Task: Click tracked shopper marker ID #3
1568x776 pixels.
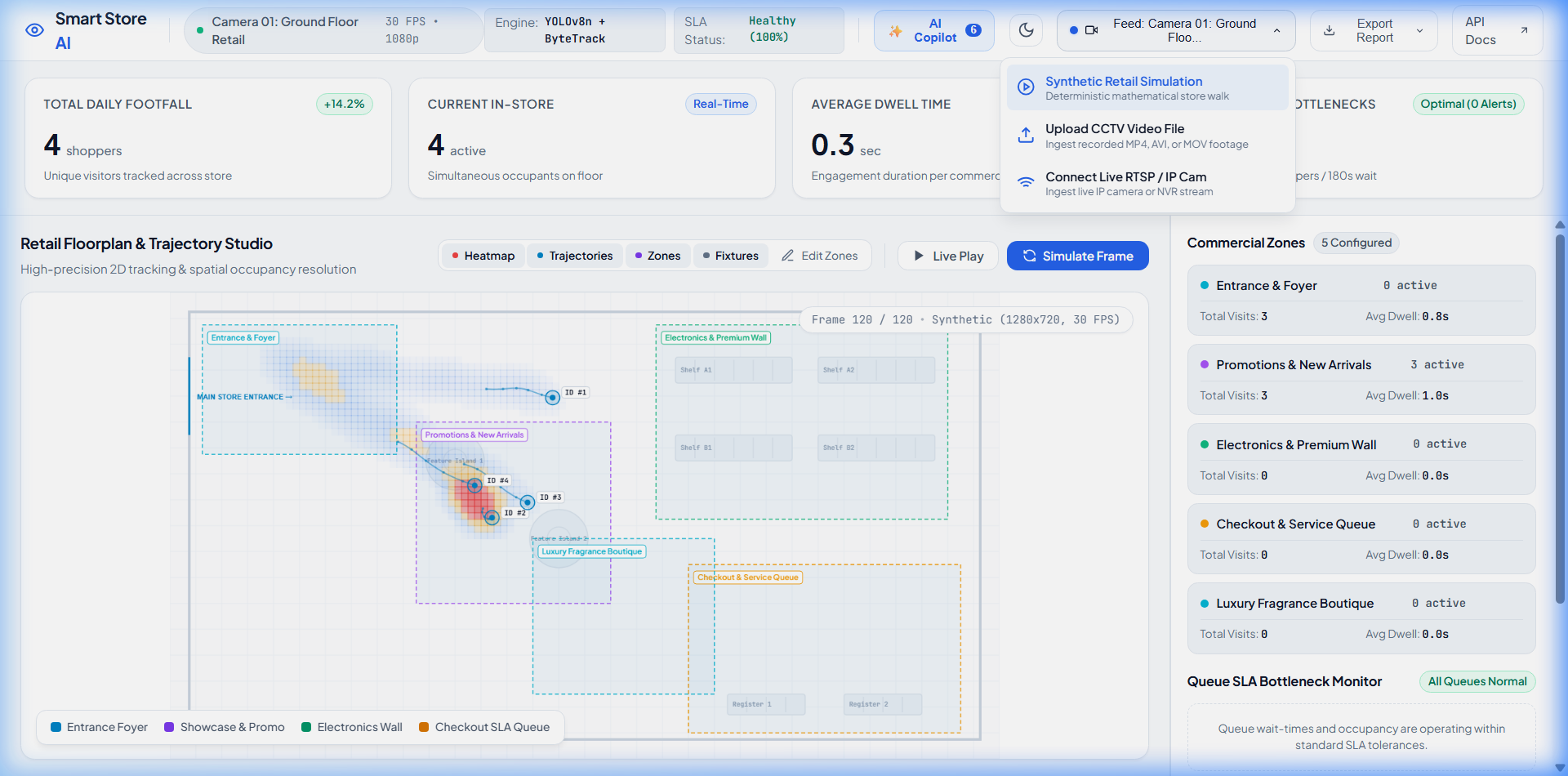Action: coord(528,502)
